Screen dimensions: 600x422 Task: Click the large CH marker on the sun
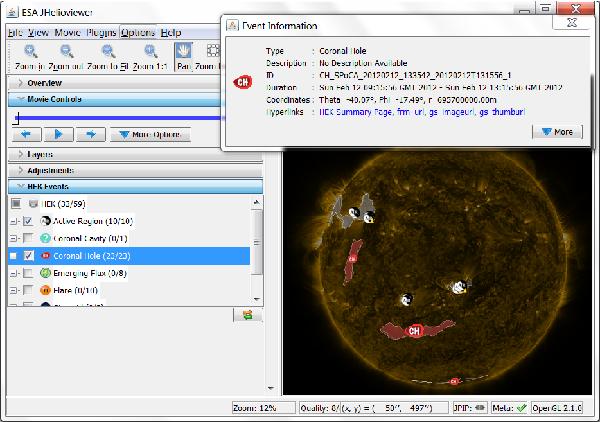[414, 331]
